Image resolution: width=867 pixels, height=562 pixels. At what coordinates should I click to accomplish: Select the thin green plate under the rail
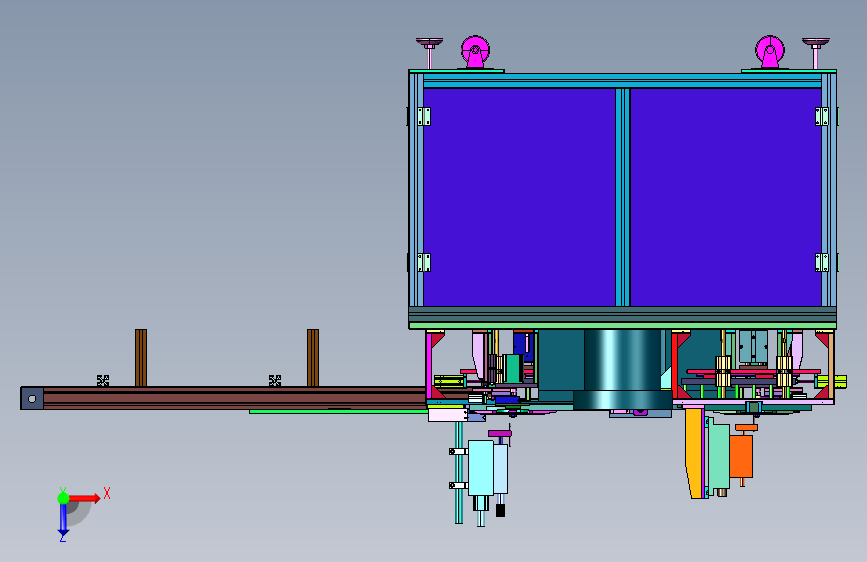coord(338,412)
